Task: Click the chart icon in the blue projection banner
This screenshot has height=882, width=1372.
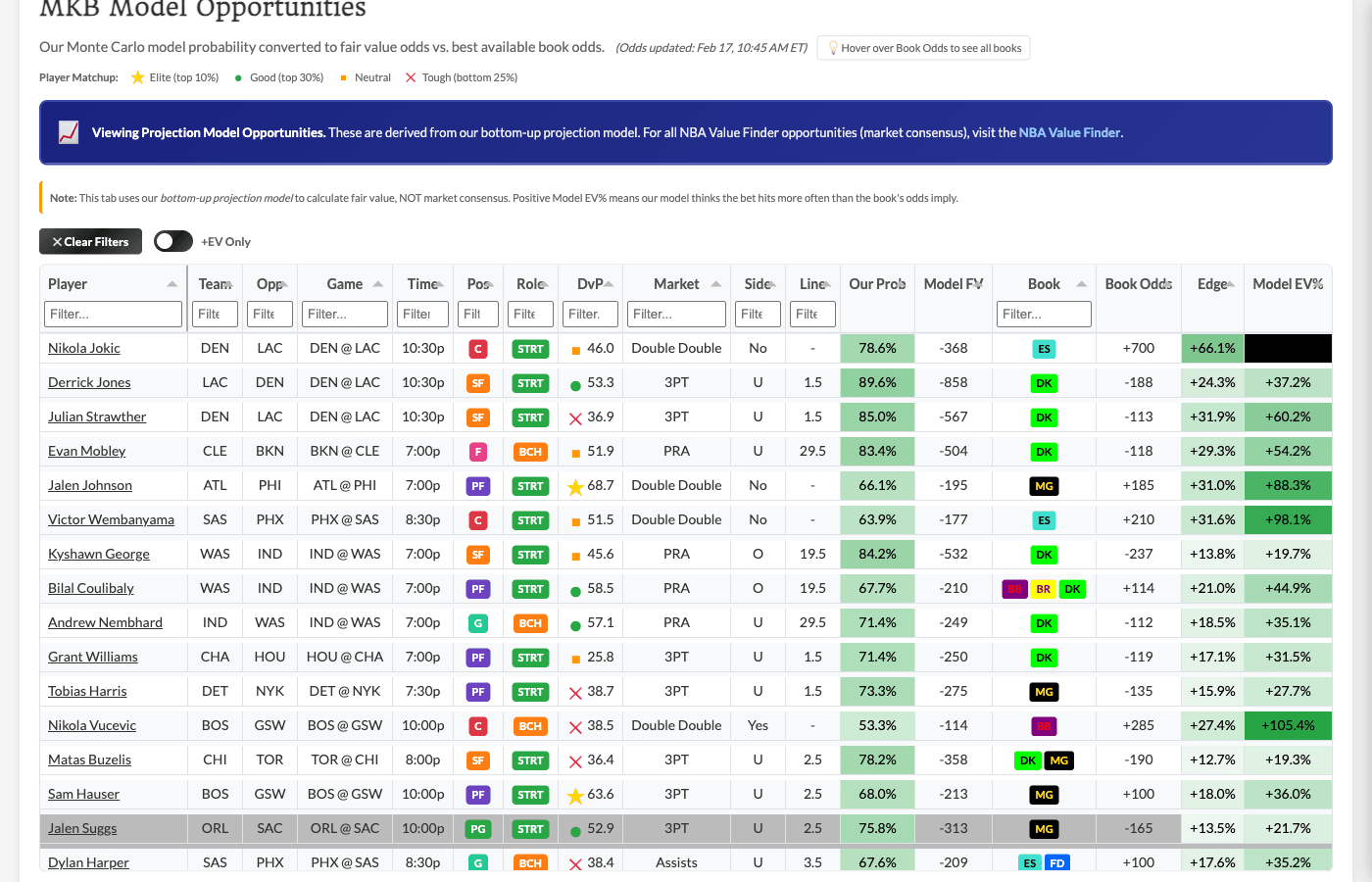Action: coord(68,131)
